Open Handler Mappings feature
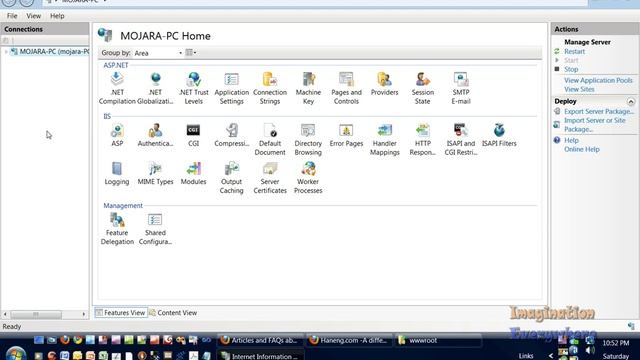This screenshot has width=640, height=360. (x=384, y=139)
